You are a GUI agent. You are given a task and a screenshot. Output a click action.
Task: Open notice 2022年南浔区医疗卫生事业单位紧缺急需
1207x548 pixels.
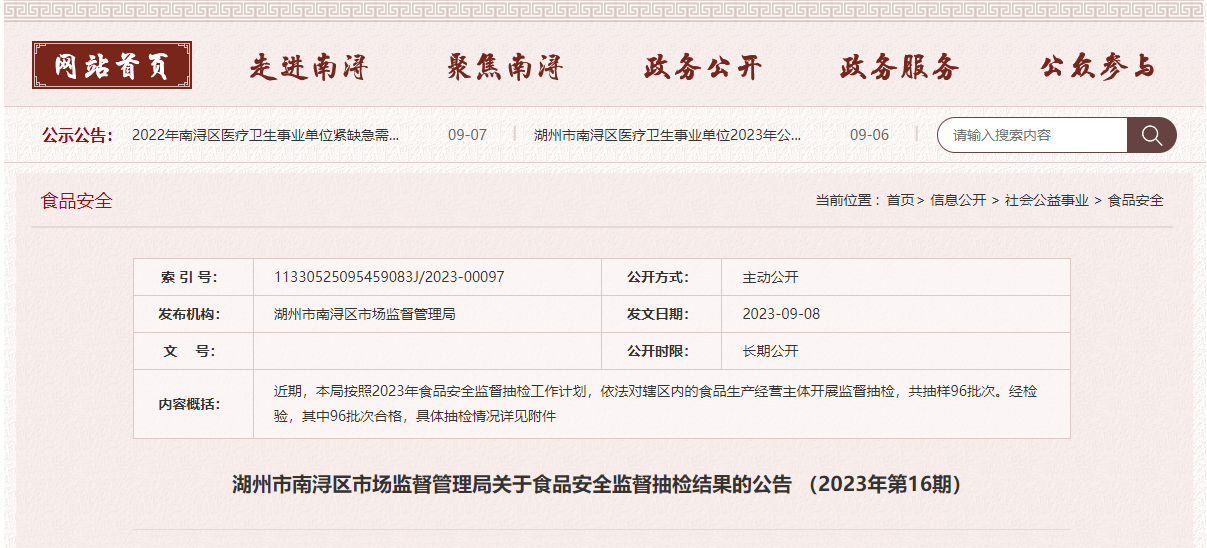tap(266, 135)
